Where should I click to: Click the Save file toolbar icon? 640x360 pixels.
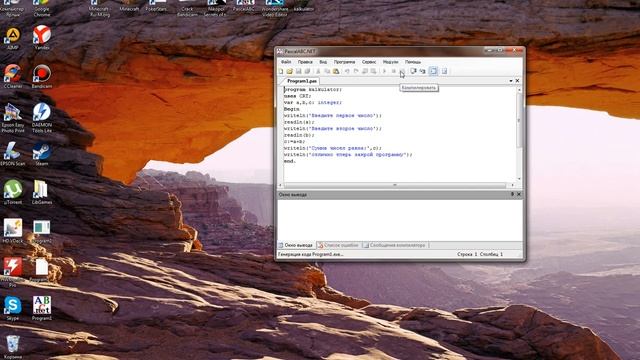coord(298,71)
